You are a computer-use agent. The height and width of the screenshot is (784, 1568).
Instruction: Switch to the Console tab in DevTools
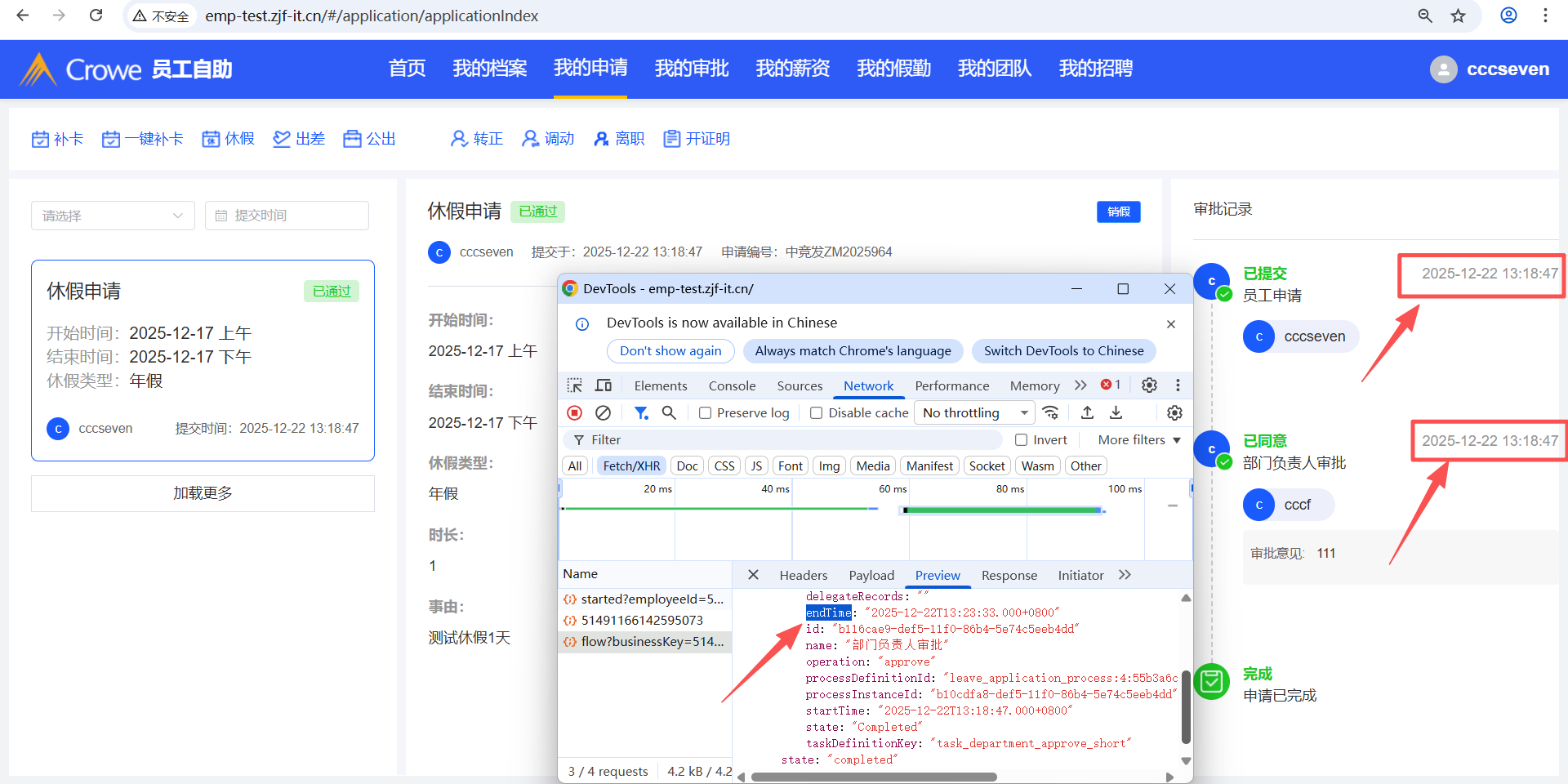(x=732, y=386)
